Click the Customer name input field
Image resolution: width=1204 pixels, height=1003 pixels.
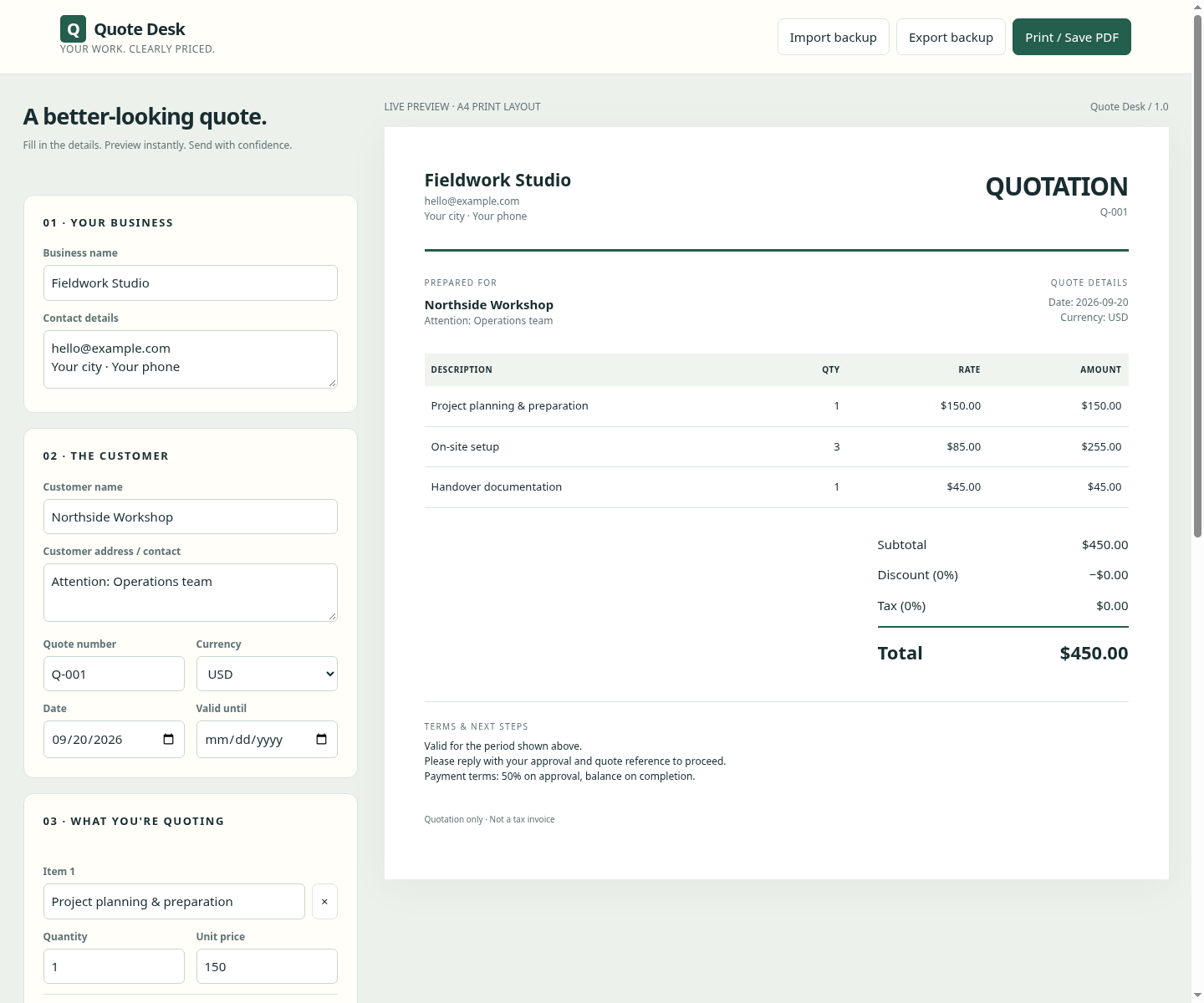(x=191, y=517)
